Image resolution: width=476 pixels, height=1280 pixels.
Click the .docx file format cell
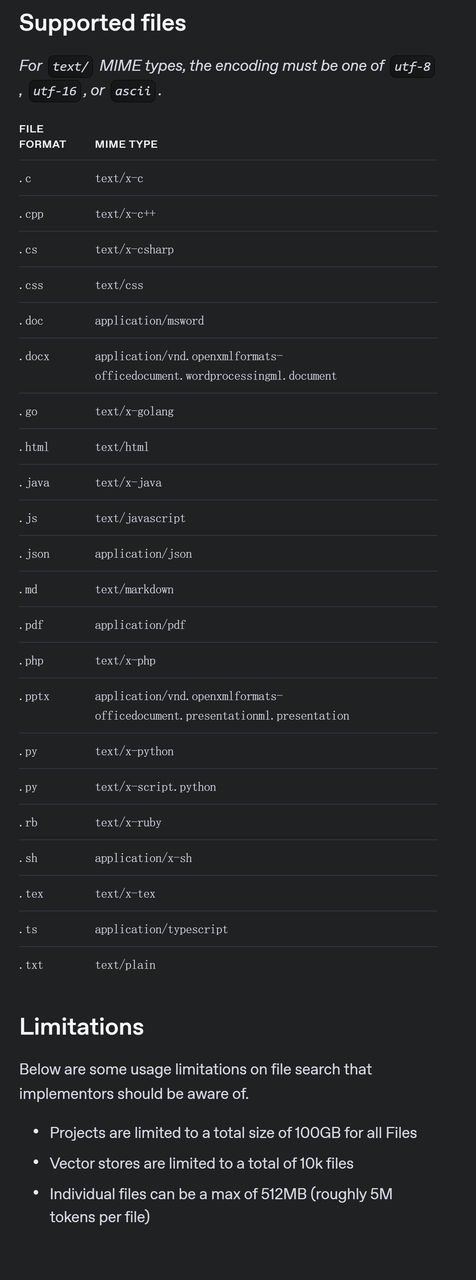coord(34,356)
